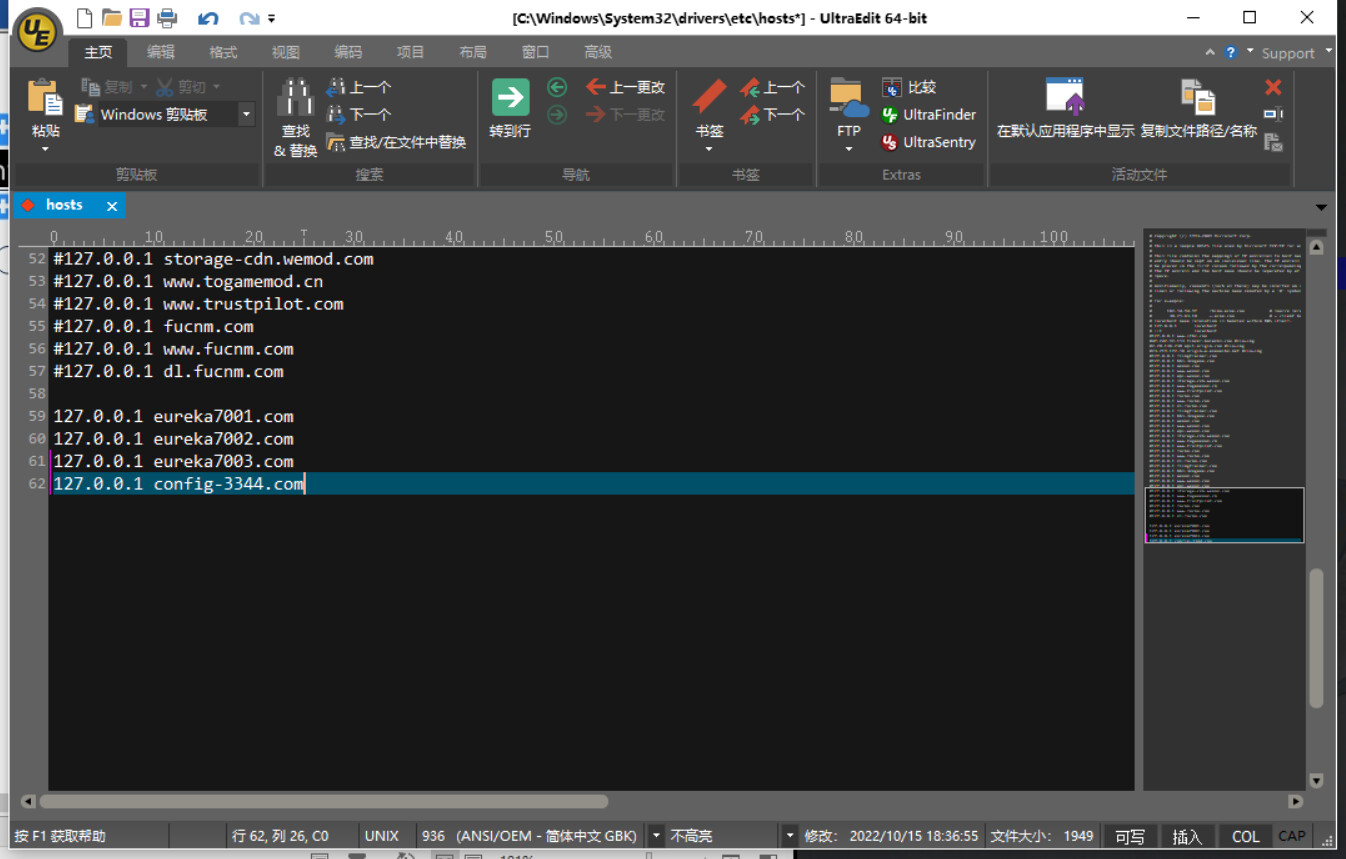The height and width of the screenshot is (859, 1346).
Task: Click the UltraEdit application logo button
Action: [39, 30]
